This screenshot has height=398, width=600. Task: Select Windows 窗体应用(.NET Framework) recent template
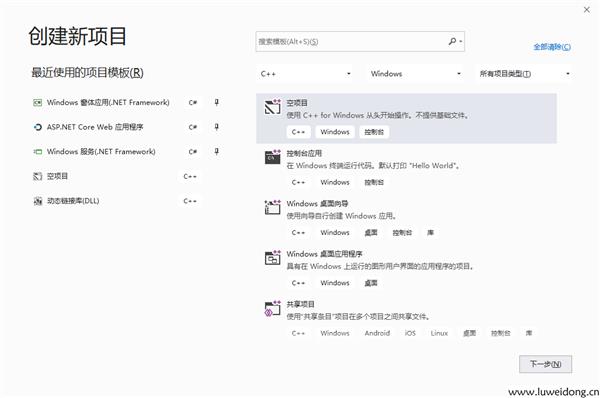108,103
